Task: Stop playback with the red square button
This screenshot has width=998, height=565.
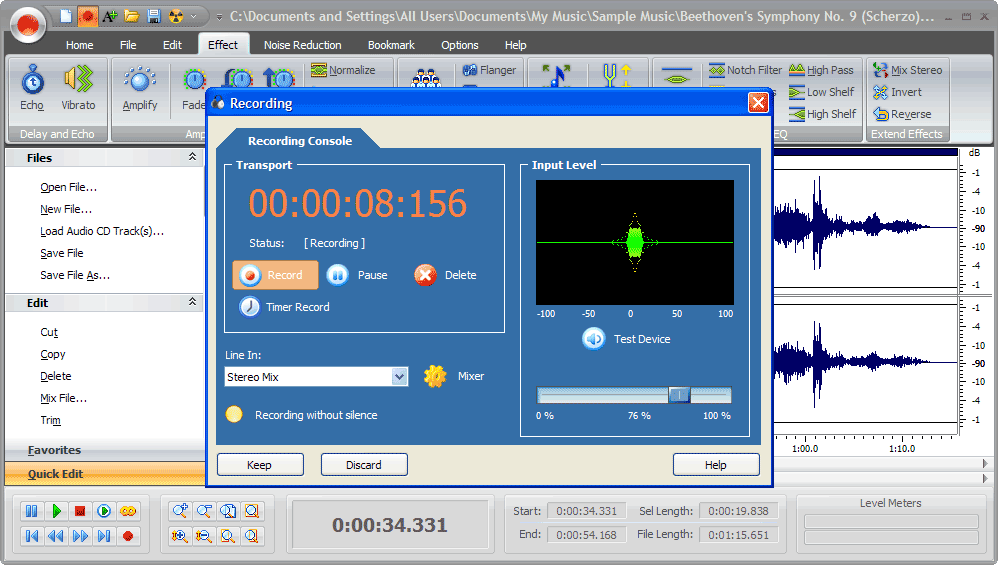Action: (80, 511)
